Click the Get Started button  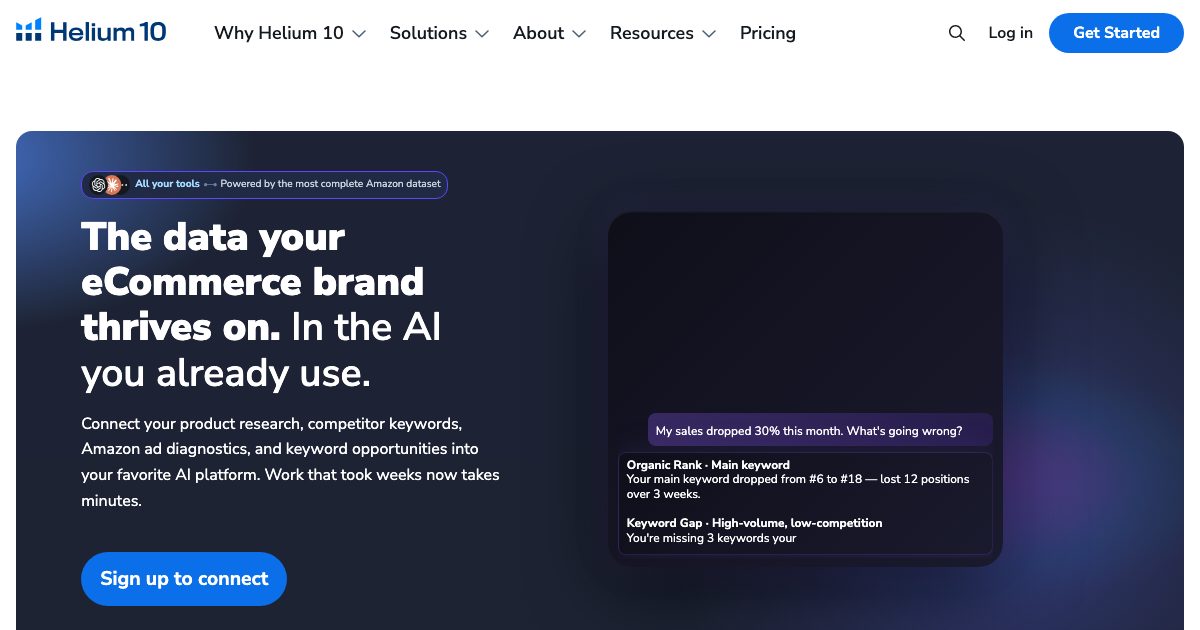[x=1116, y=33]
